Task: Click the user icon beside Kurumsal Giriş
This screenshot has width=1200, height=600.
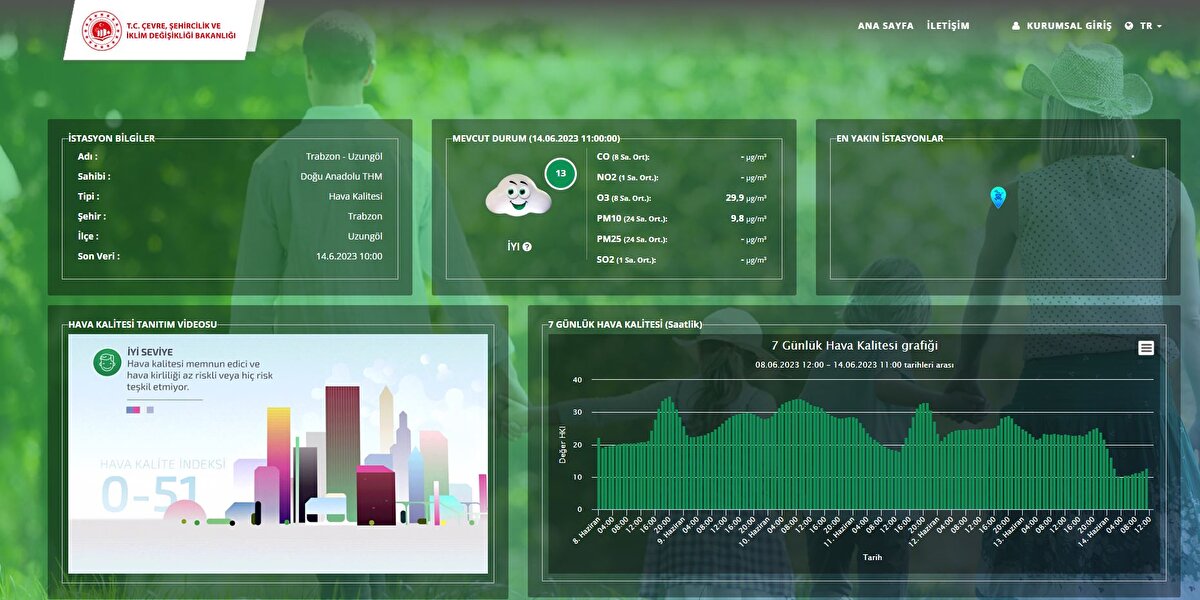Action: [1017, 26]
